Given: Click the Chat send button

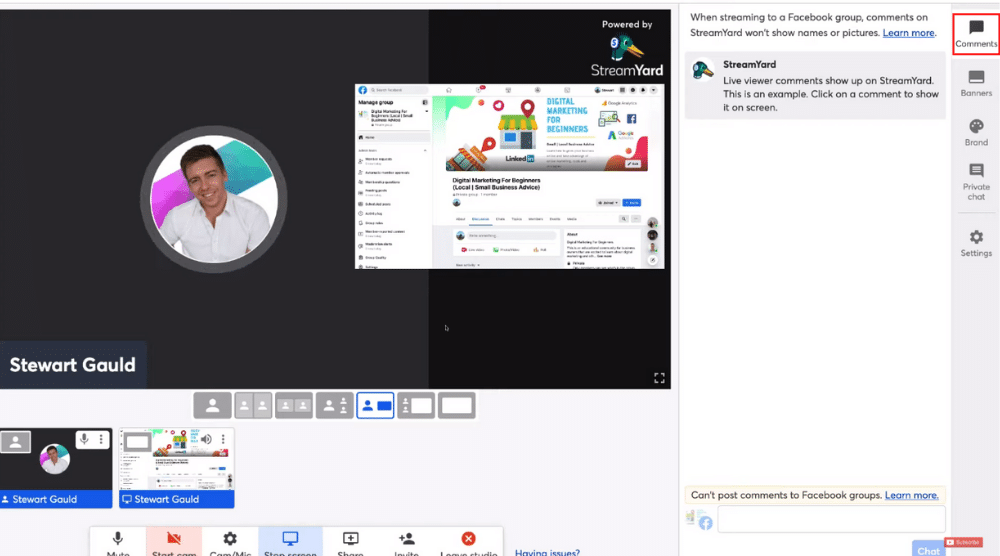Looking at the screenshot, I should click(x=928, y=550).
